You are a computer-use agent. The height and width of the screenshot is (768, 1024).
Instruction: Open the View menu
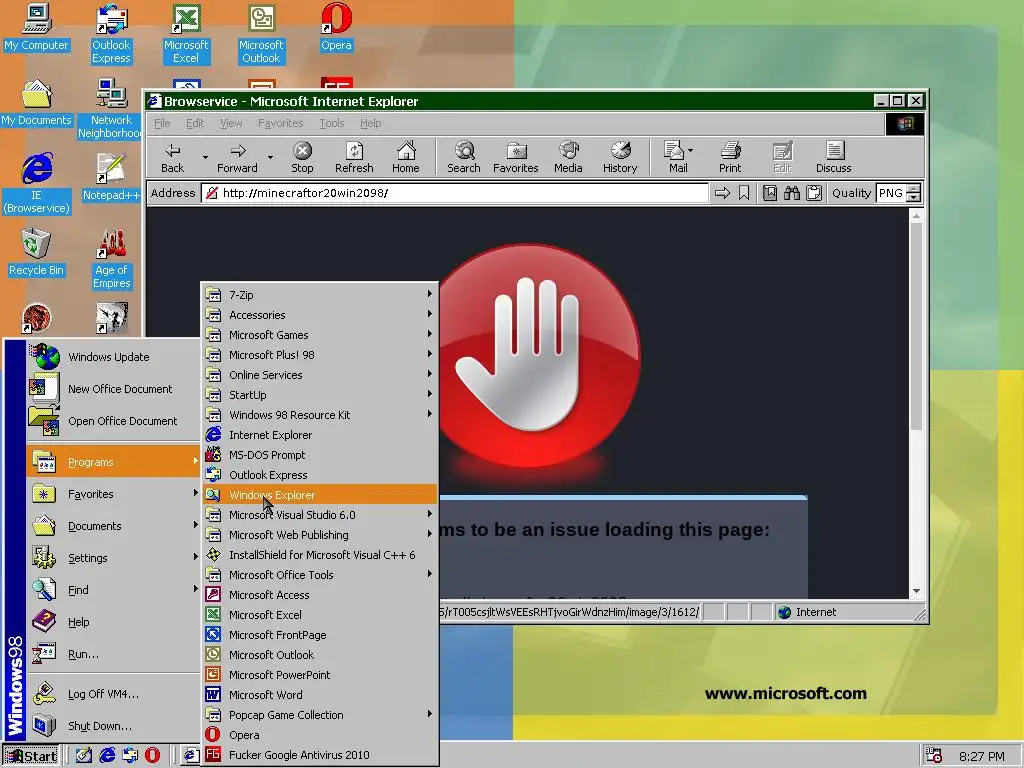[231, 123]
